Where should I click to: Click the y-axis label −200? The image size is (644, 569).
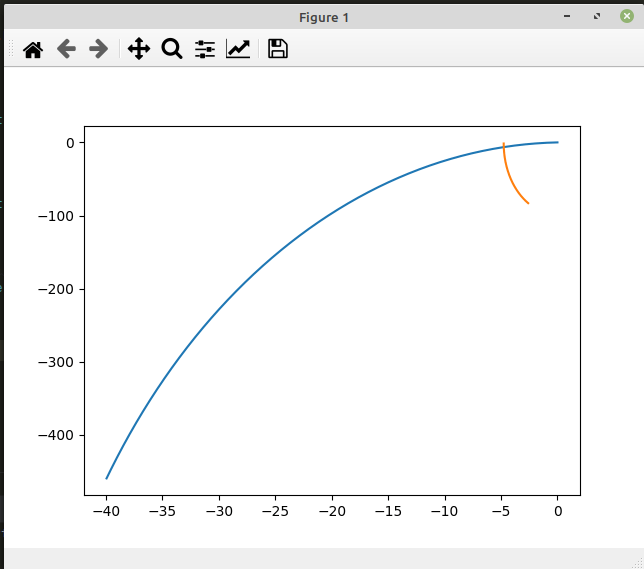tap(56, 289)
